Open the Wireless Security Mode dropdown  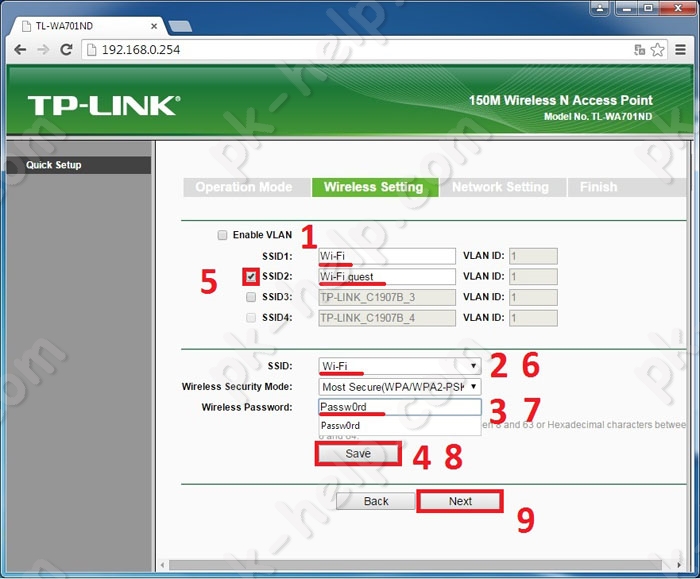(400, 387)
